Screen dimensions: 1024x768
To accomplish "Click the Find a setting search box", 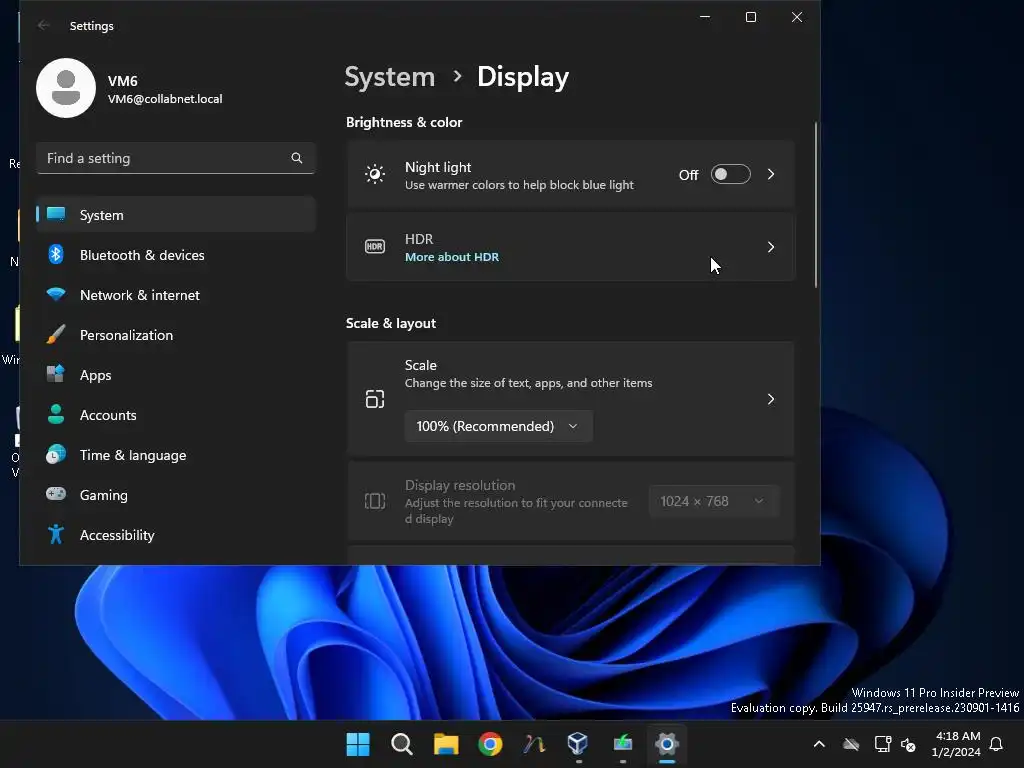I will point(176,158).
